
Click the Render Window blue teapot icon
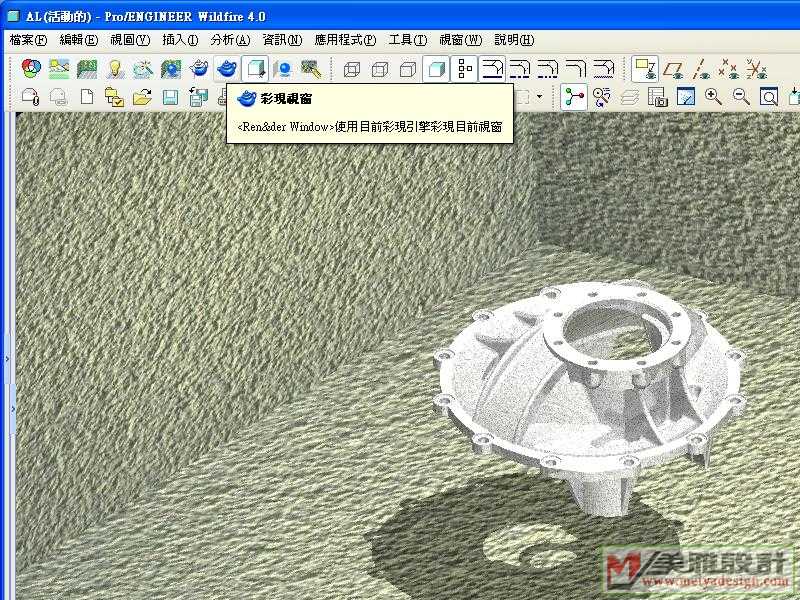coord(227,68)
